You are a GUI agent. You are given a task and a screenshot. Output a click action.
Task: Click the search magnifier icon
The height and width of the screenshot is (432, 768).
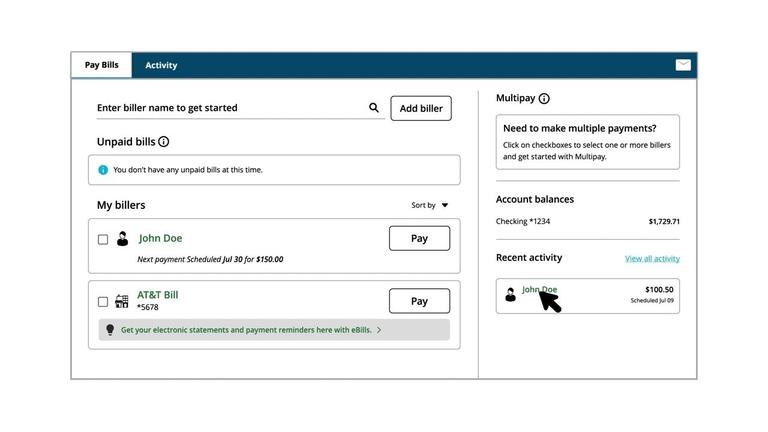(374, 107)
